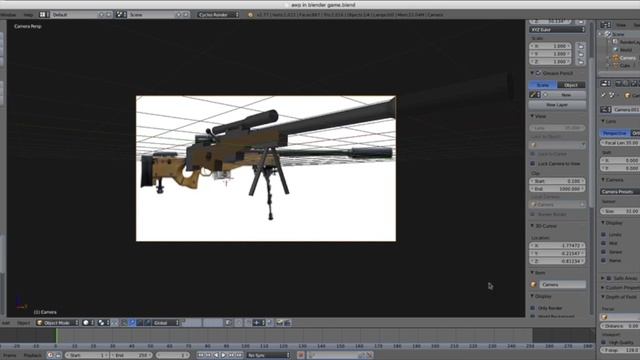Open the Add menu in 3D view header
Screen dimensions: 640x360
(6, 322)
